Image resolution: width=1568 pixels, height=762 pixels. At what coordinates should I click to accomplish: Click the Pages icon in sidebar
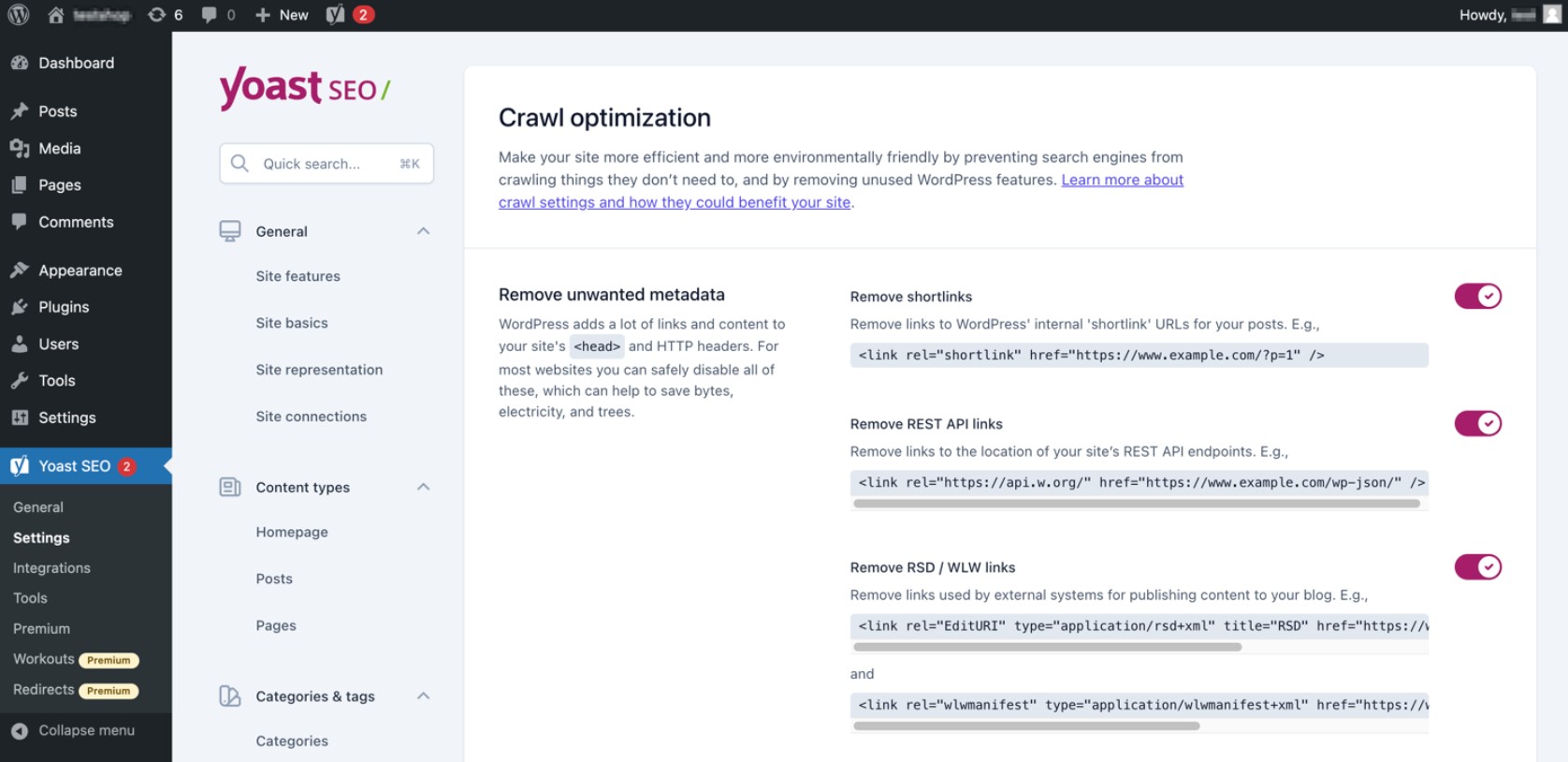coord(20,185)
